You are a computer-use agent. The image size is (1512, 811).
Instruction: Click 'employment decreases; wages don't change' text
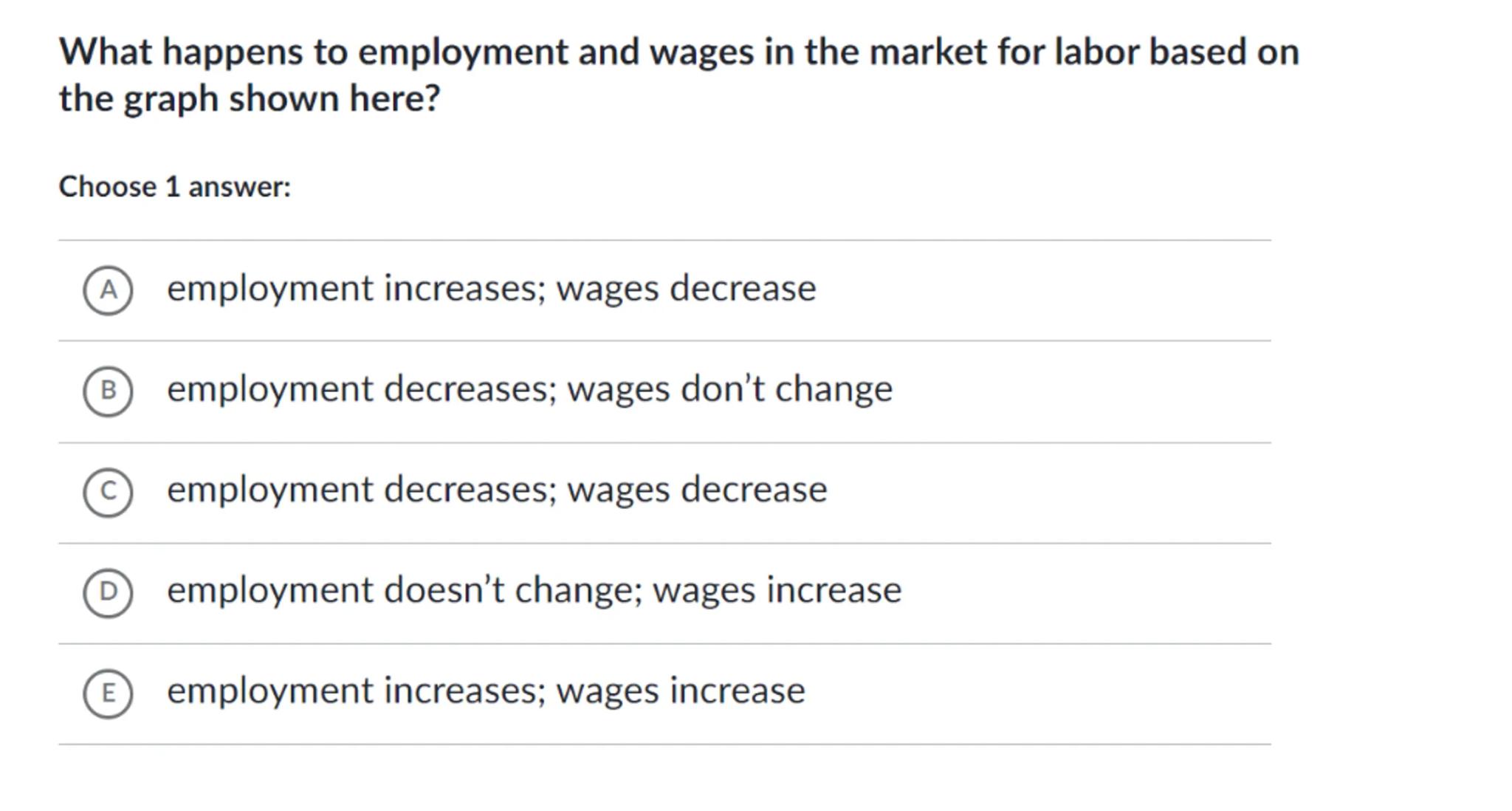[529, 389]
